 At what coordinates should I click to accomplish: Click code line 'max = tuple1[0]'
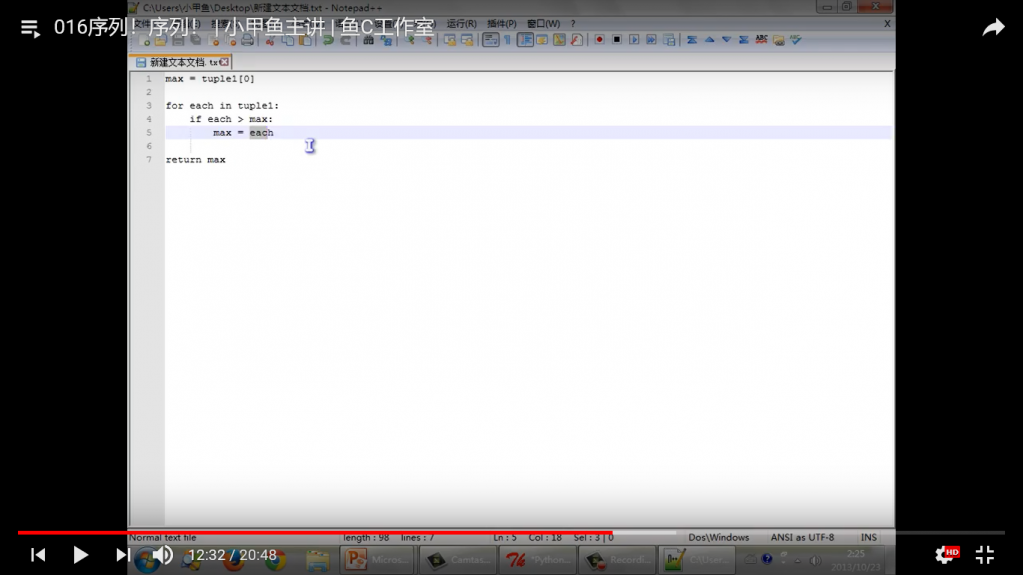click(209, 79)
